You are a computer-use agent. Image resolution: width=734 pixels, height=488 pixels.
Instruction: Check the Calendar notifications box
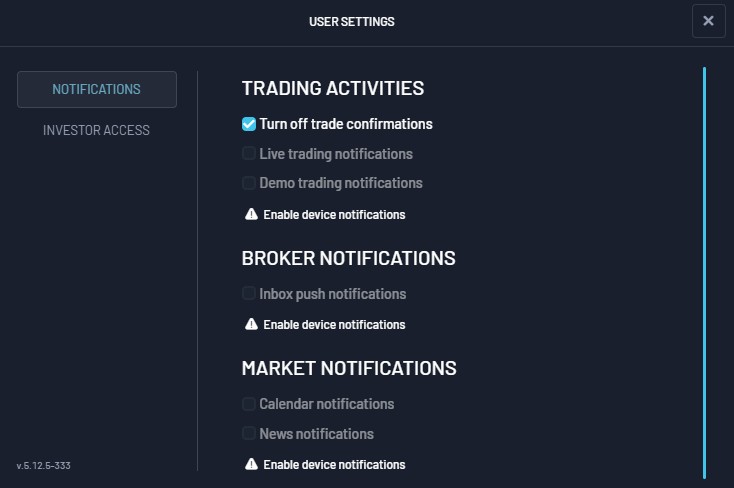(x=249, y=404)
